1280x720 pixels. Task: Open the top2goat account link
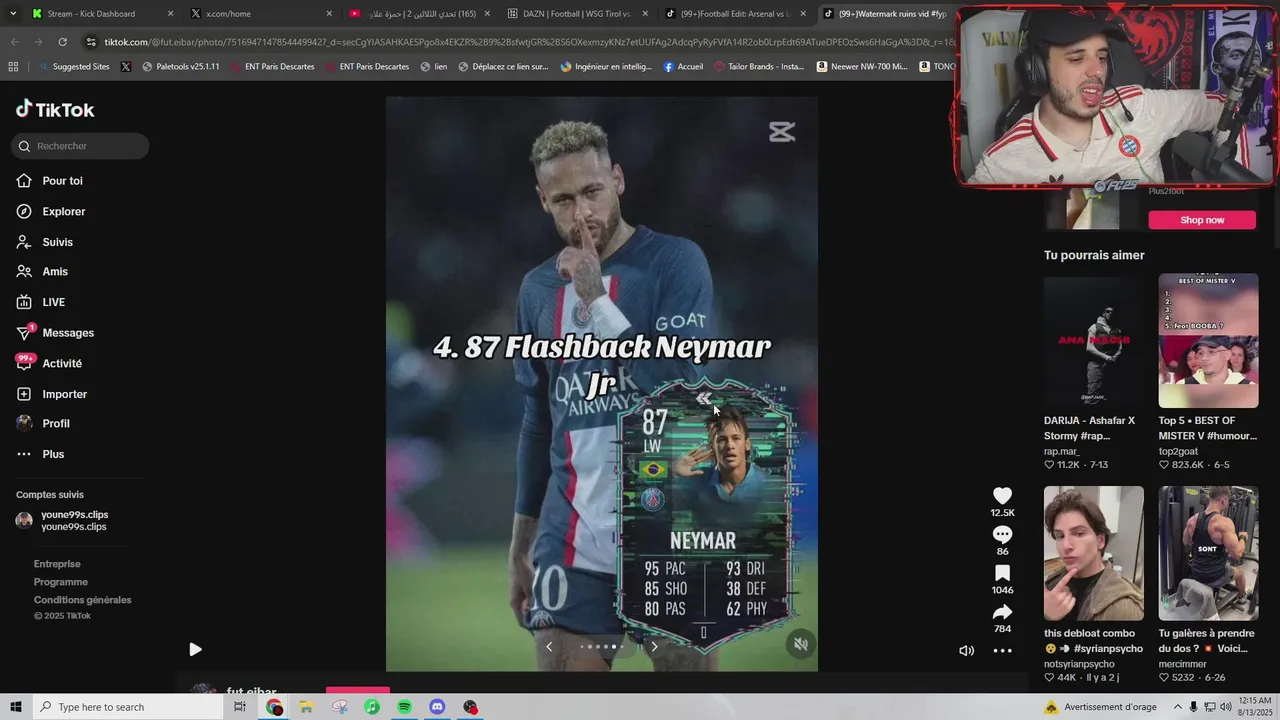pos(1180,451)
